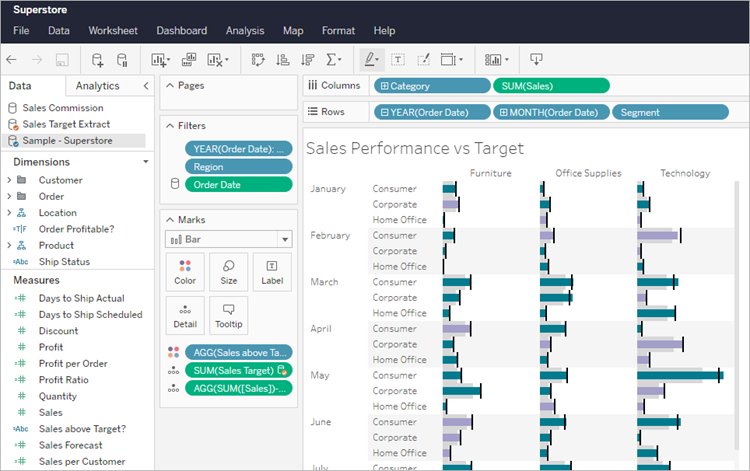Click the Category pill on Columns

click(x=432, y=86)
